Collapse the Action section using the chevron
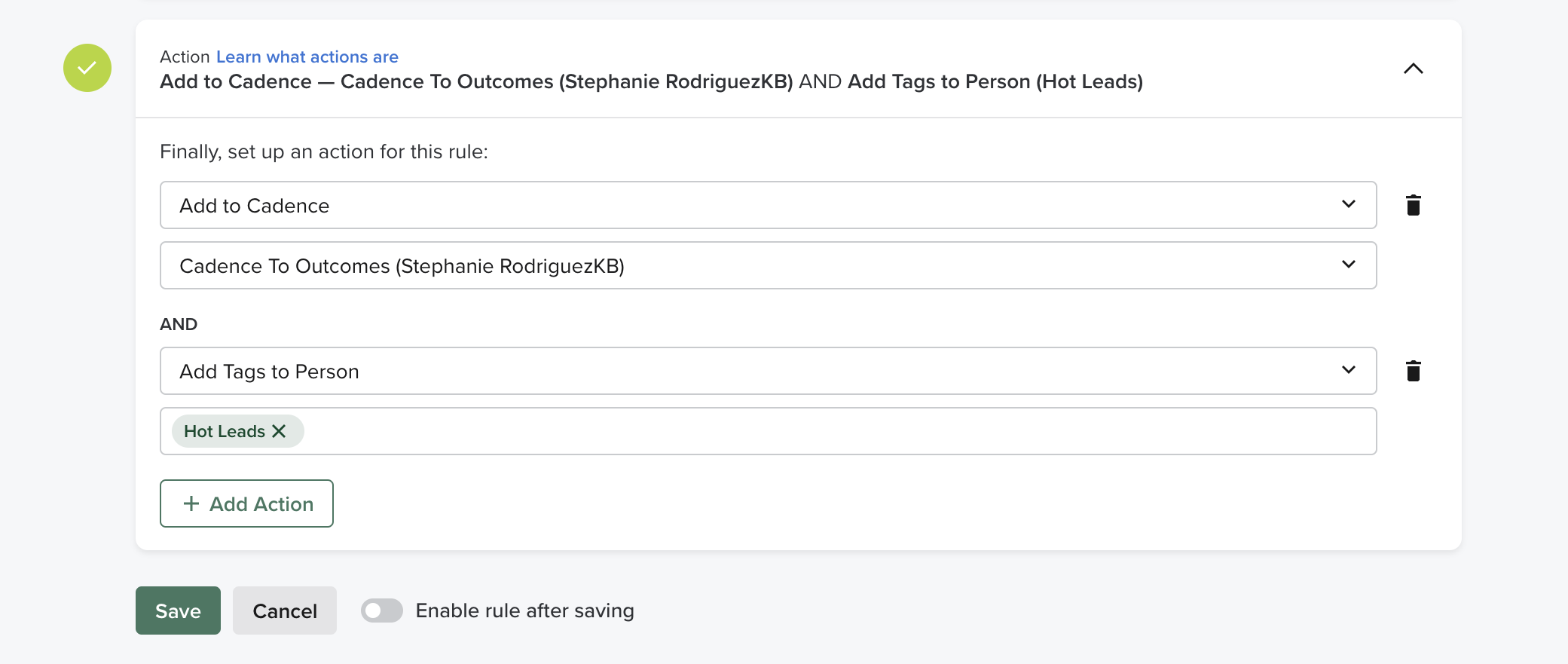Image resolution: width=1568 pixels, height=664 pixels. tap(1414, 69)
